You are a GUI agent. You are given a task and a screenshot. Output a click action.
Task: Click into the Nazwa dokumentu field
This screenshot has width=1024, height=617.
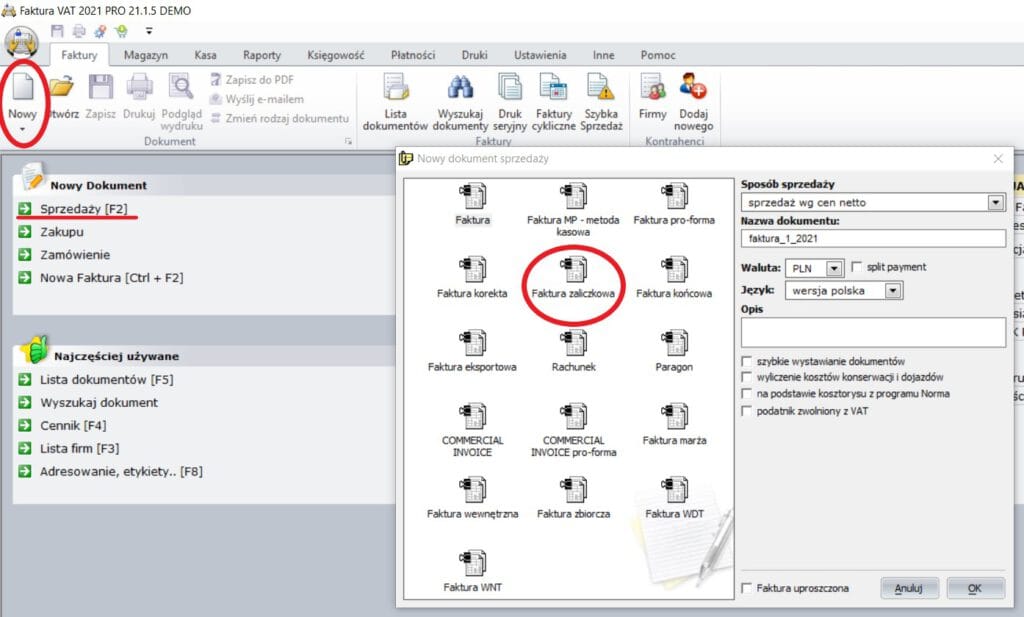pyautogui.click(x=872, y=238)
